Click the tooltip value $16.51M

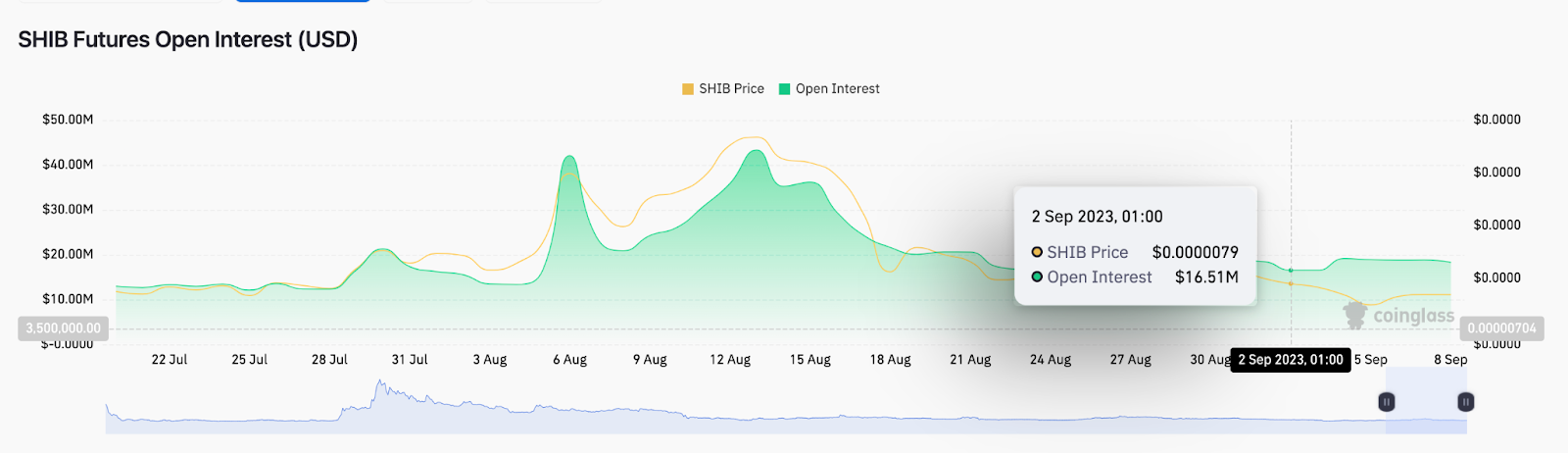pos(1206,277)
